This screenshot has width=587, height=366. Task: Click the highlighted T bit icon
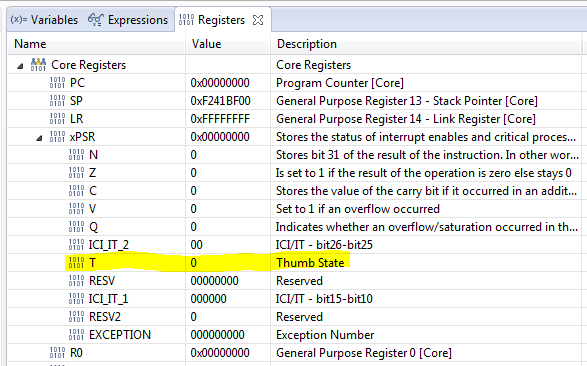(x=76, y=262)
